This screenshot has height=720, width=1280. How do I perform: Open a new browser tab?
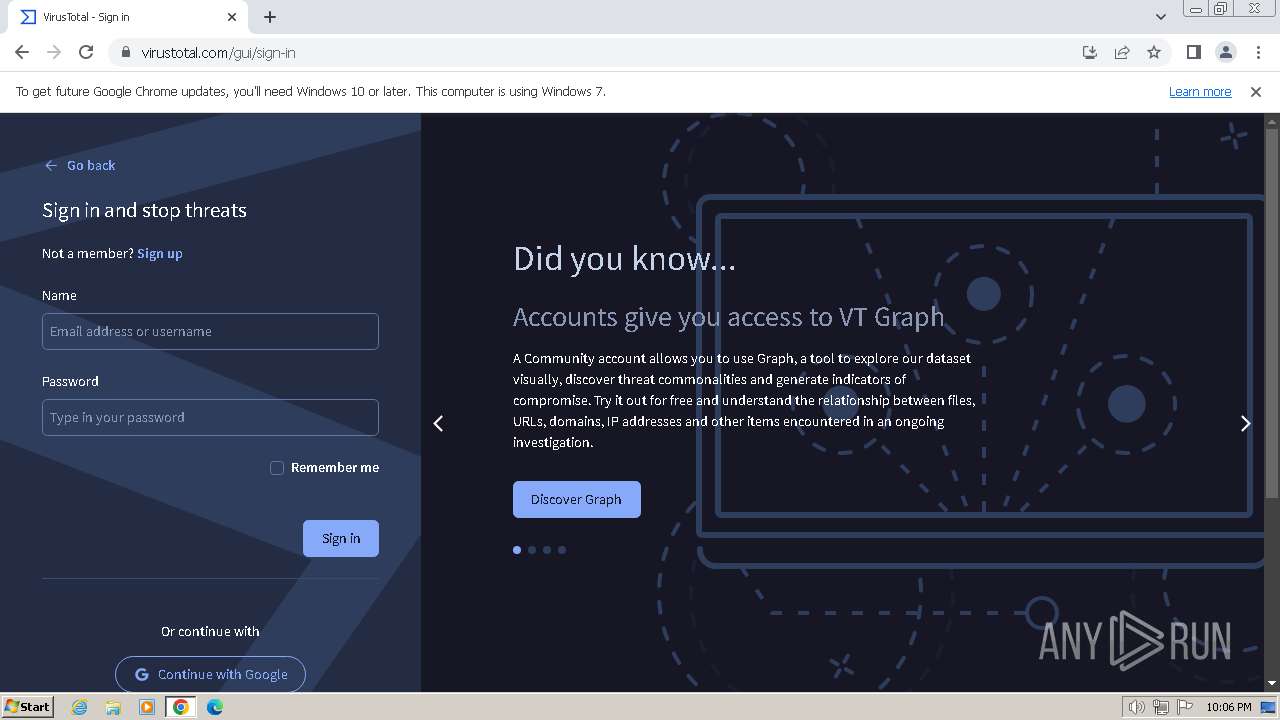270,17
